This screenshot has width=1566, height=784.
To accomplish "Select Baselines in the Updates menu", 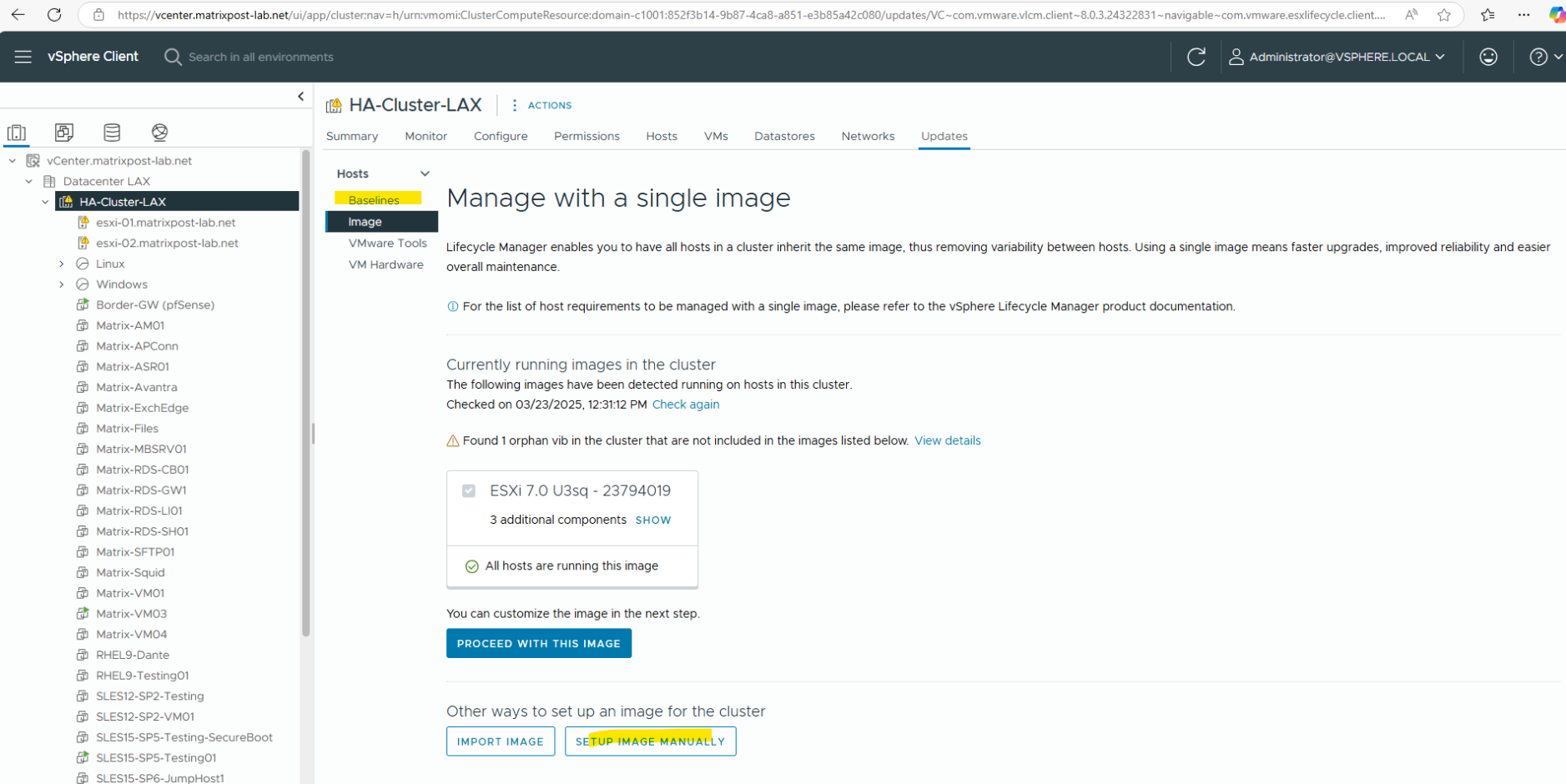I will point(374,200).
